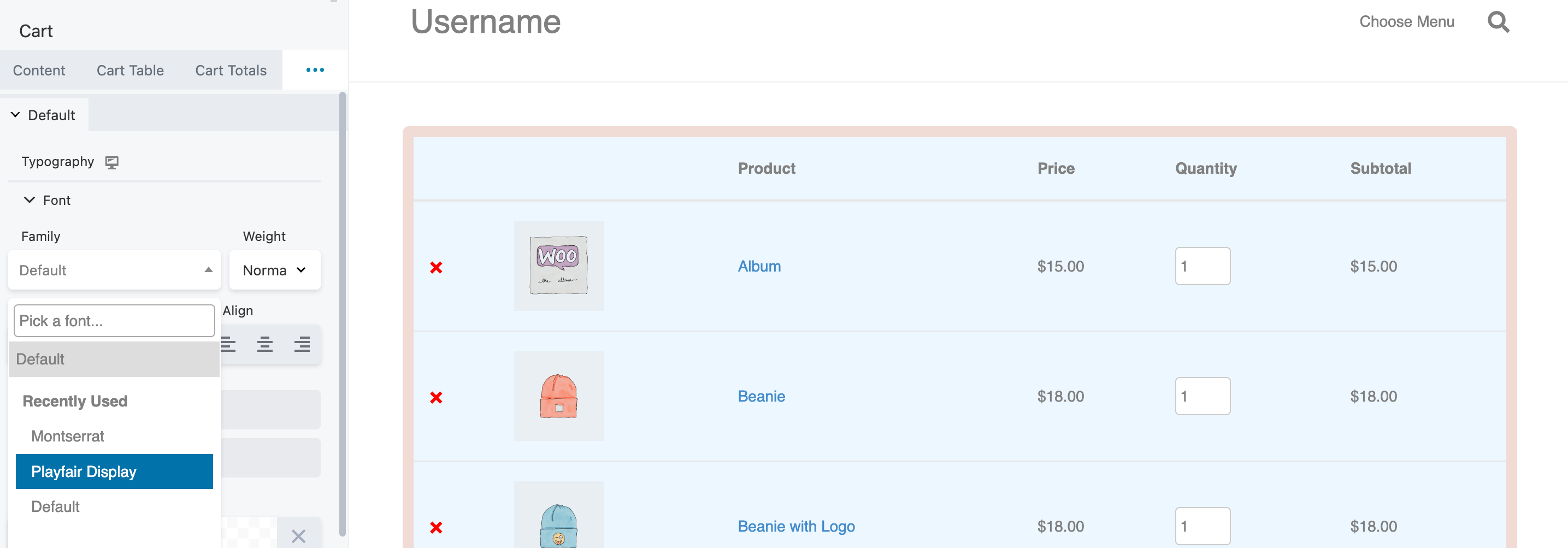Choose Montserrat from recently used fonts
This screenshot has height=548, width=1568.
[x=68, y=436]
